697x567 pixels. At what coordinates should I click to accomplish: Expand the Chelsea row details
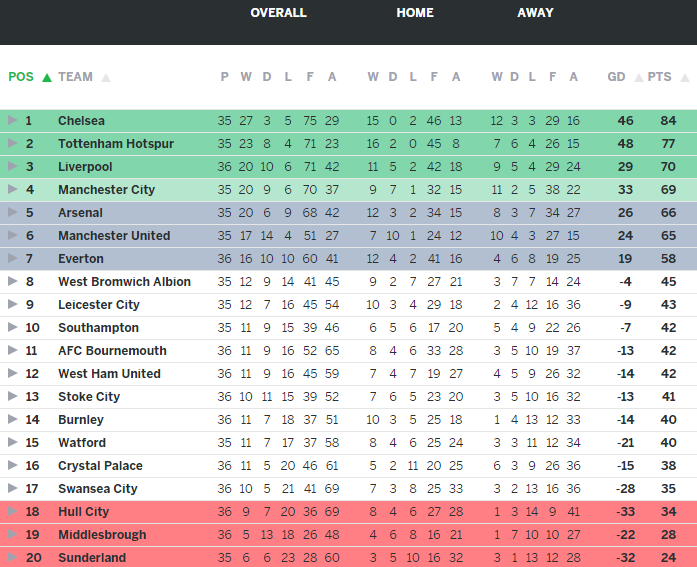12,121
